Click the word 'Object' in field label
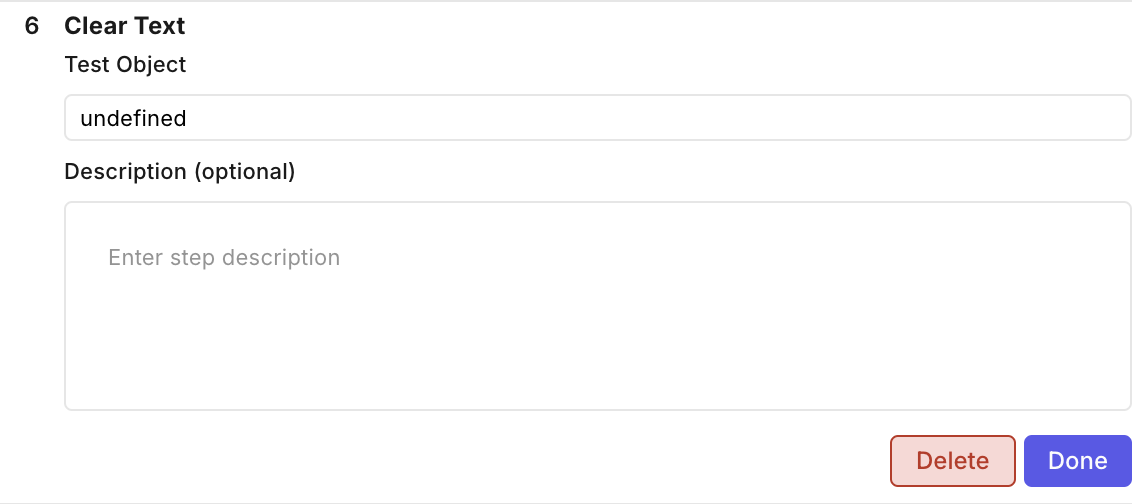Screen dimensions: 1148x504 [x=151, y=64]
